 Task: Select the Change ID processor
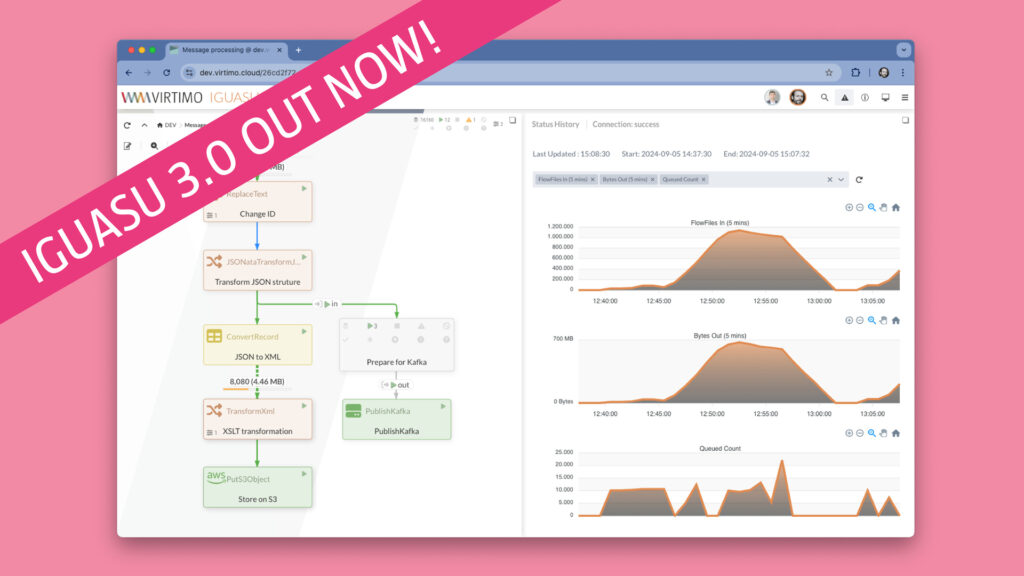(257, 201)
